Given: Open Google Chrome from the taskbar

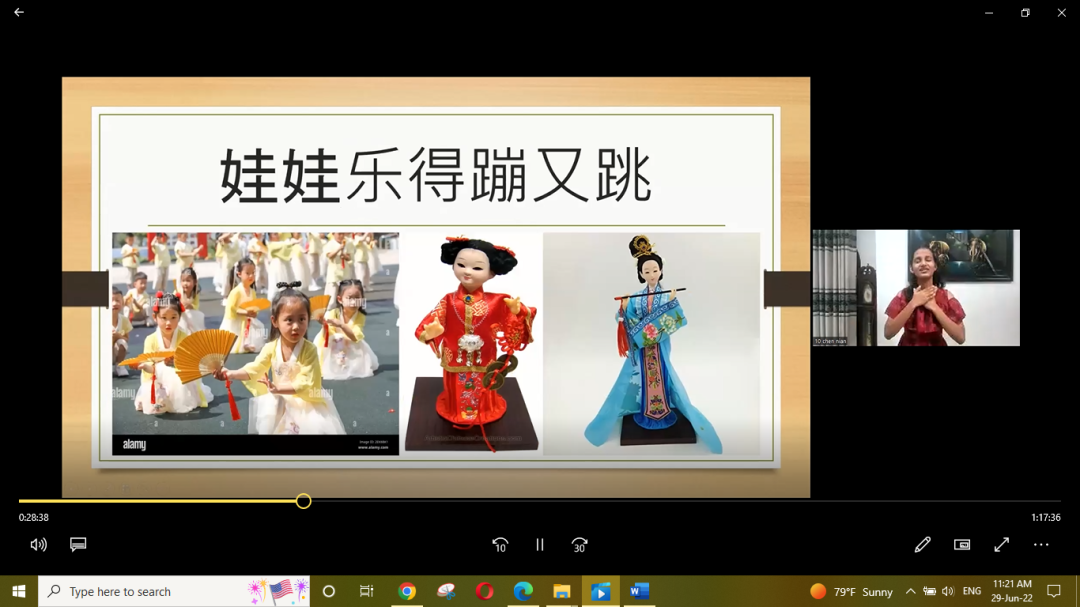Looking at the screenshot, I should coord(407,592).
